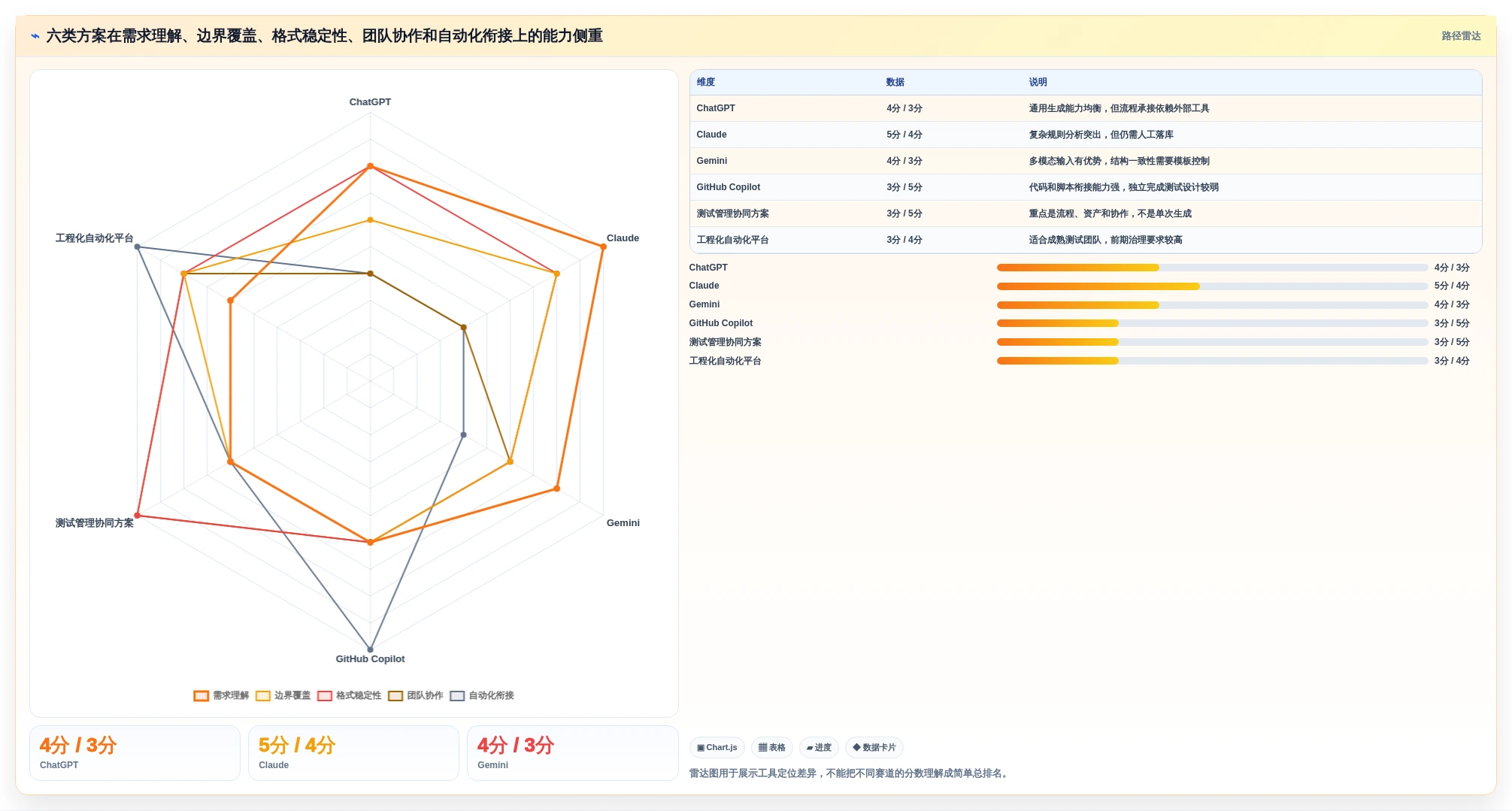This screenshot has height=811, width=1512.
Task: Click the panel heading 六类方案 title
Action: (x=324, y=36)
